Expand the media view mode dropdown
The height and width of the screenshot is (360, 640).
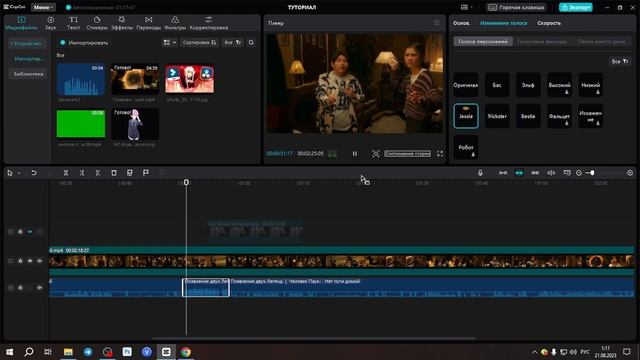[170, 42]
